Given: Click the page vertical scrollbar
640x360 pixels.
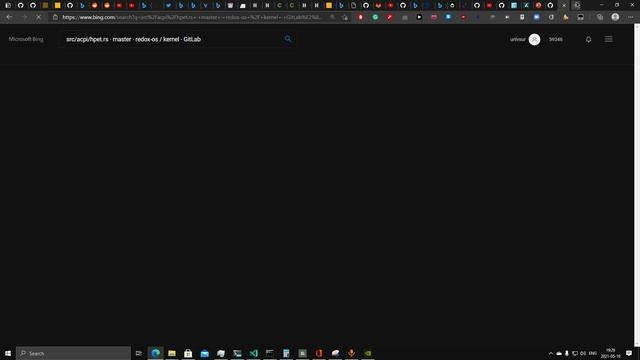Looking at the screenshot, I should click(x=637, y=184).
